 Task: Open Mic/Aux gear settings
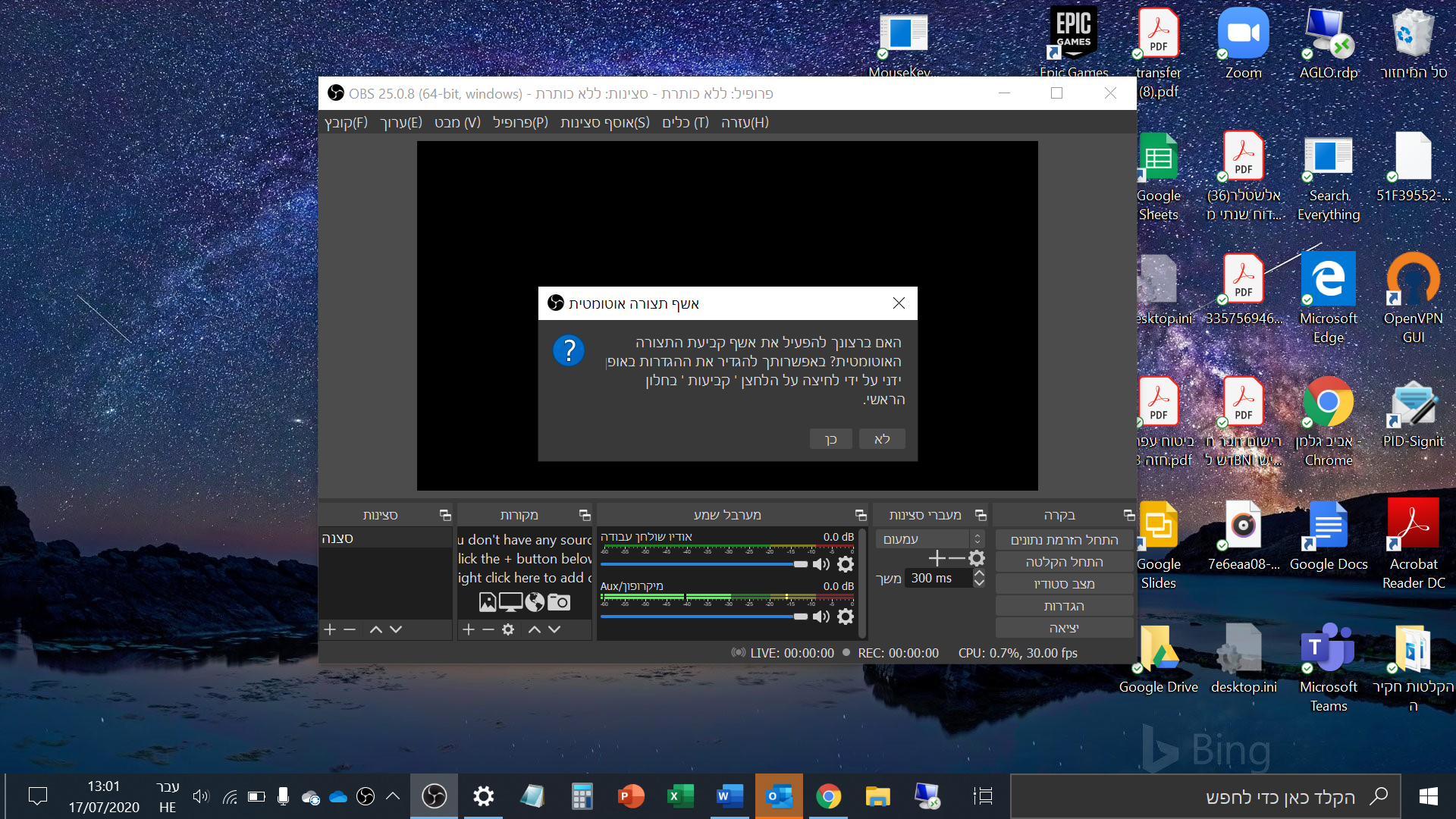pos(846,617)
